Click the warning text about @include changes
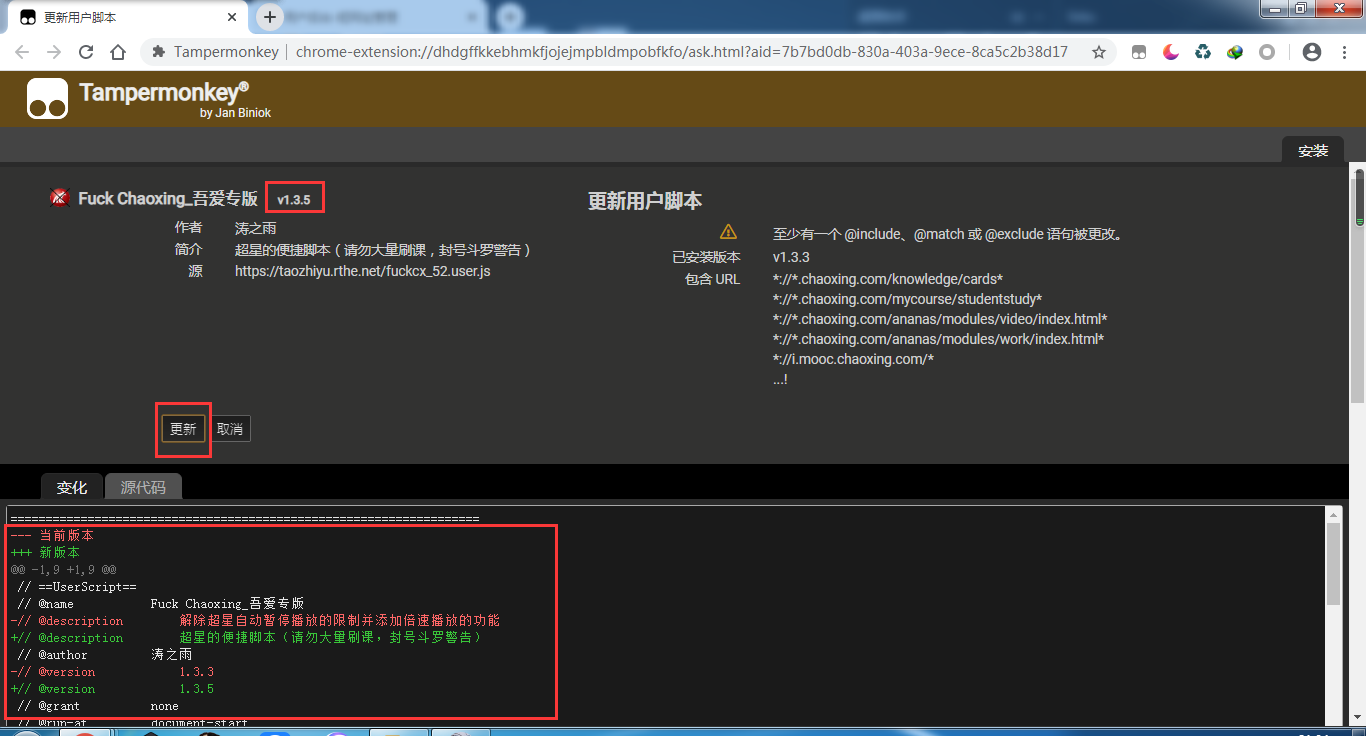Viewport: 1366px width, 736px height. pos(949,235)
